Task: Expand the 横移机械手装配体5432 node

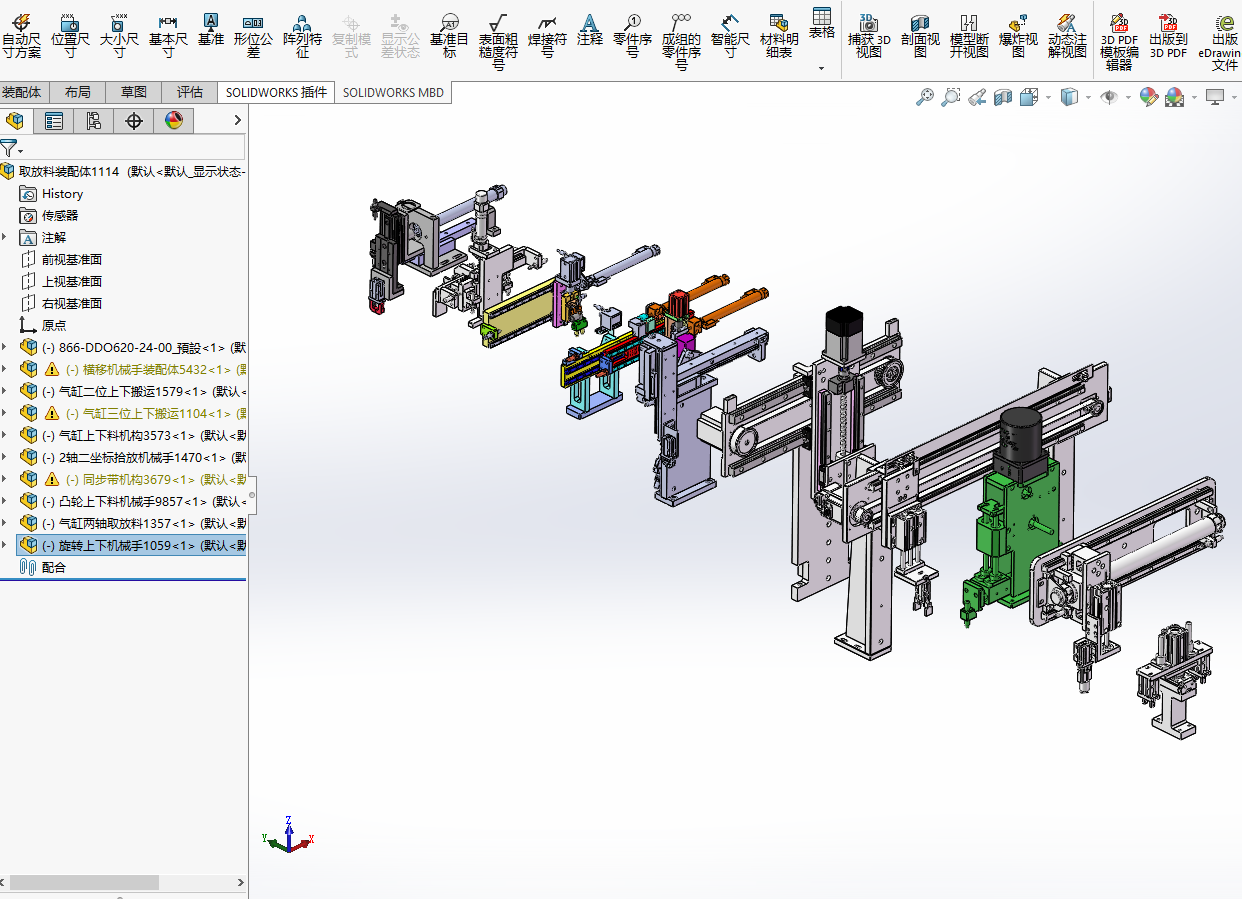Action: coord(5,369)
